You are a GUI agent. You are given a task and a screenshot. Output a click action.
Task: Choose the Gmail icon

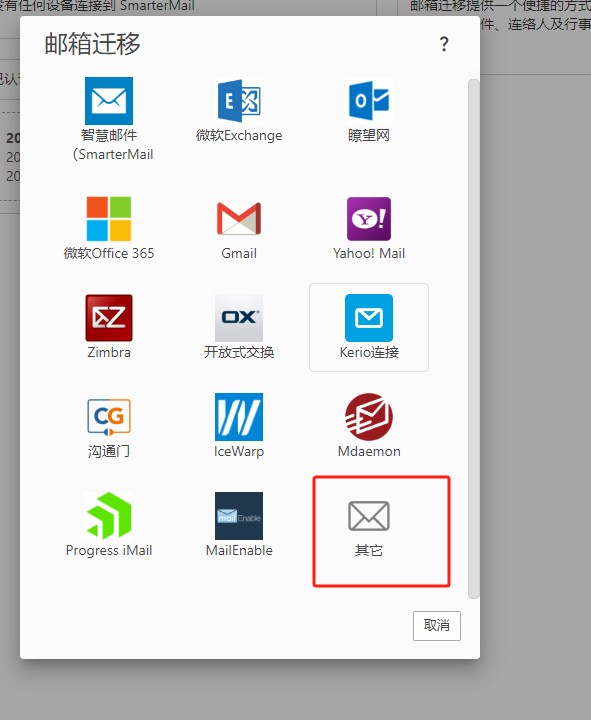pyautogui.click(x=239, y=219)
